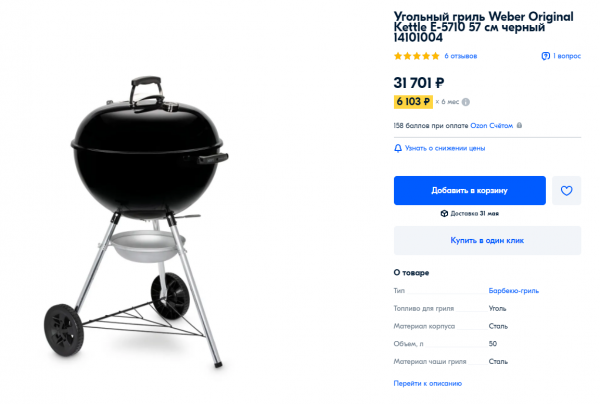
Task: Click the bell price-drop notification icon
Action: coord(398,148)
